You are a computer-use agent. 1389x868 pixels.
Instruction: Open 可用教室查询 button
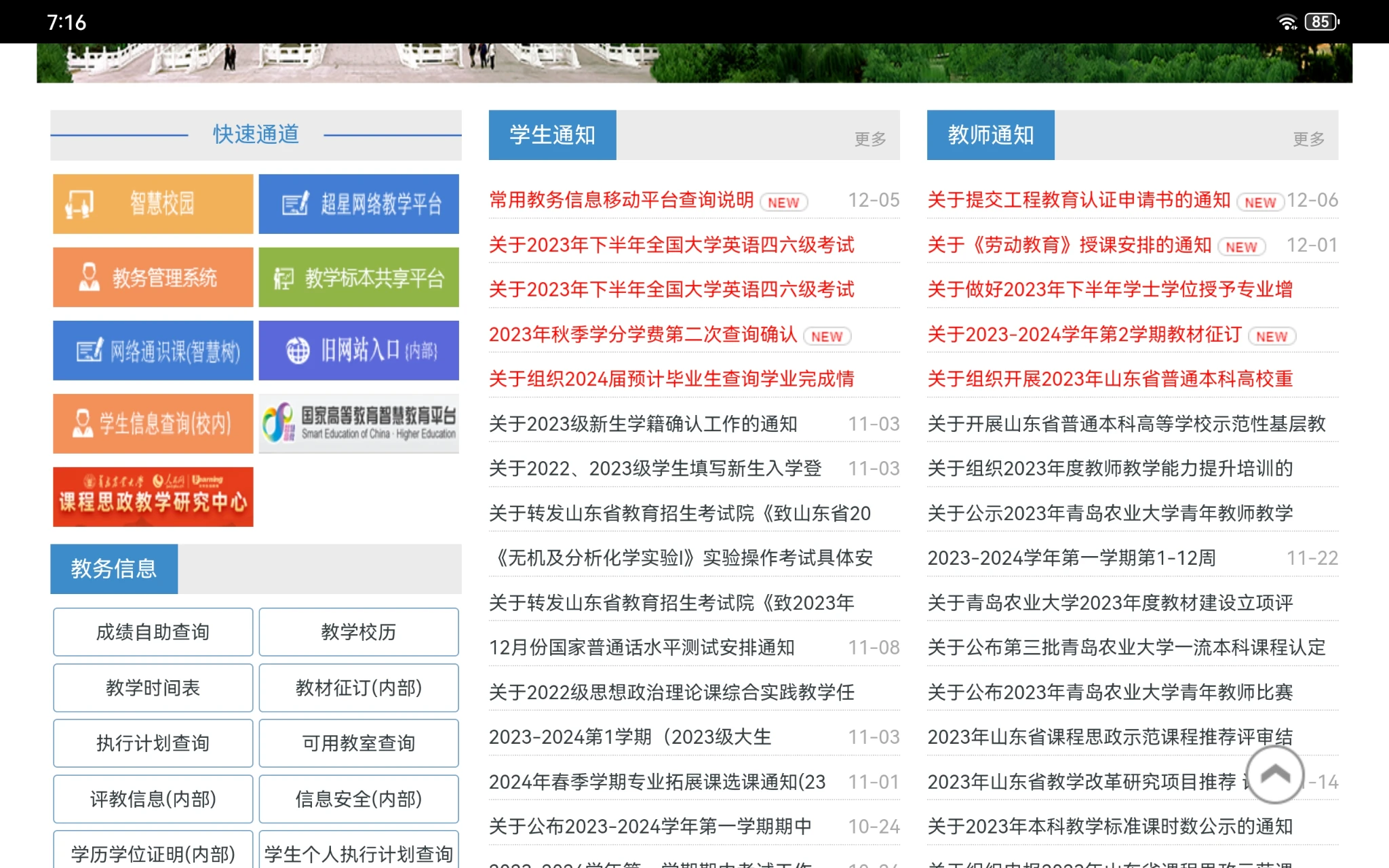[358, 743]
